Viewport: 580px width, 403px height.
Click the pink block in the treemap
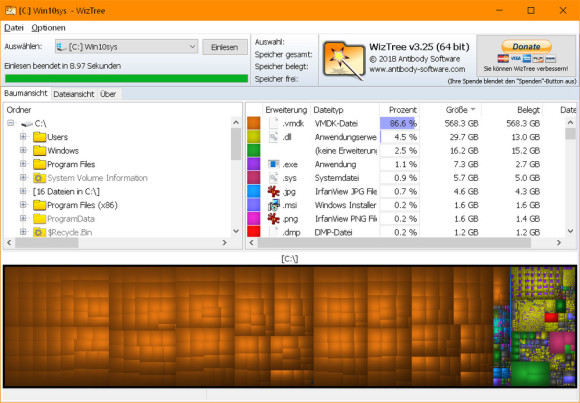point(562,341)
